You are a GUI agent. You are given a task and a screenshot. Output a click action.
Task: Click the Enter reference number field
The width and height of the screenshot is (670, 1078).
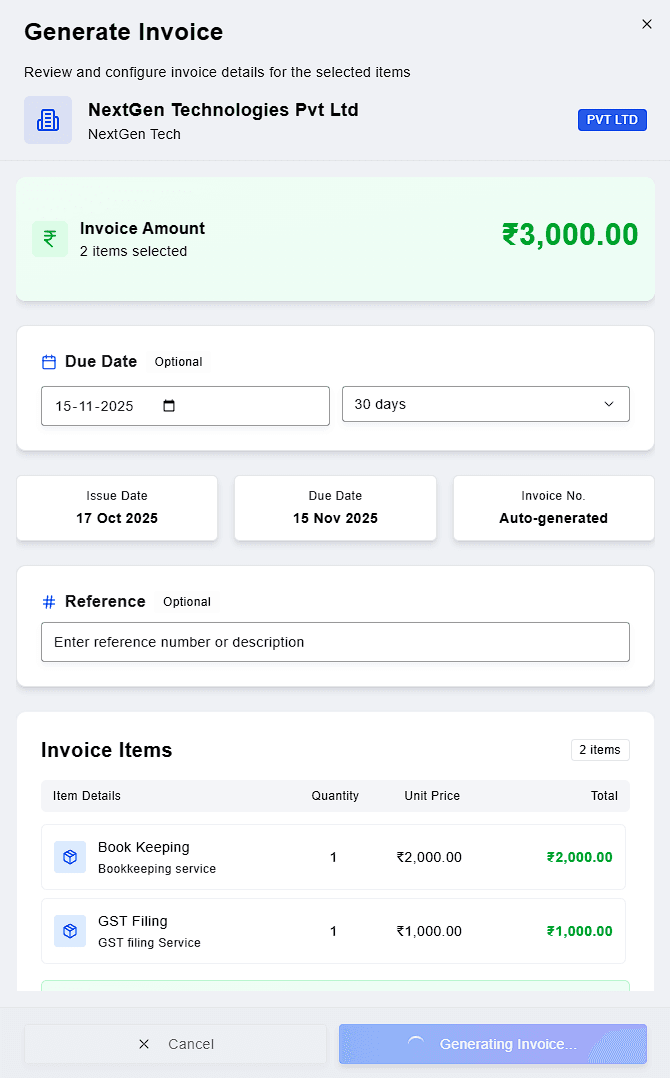click(x=335, y=641)
